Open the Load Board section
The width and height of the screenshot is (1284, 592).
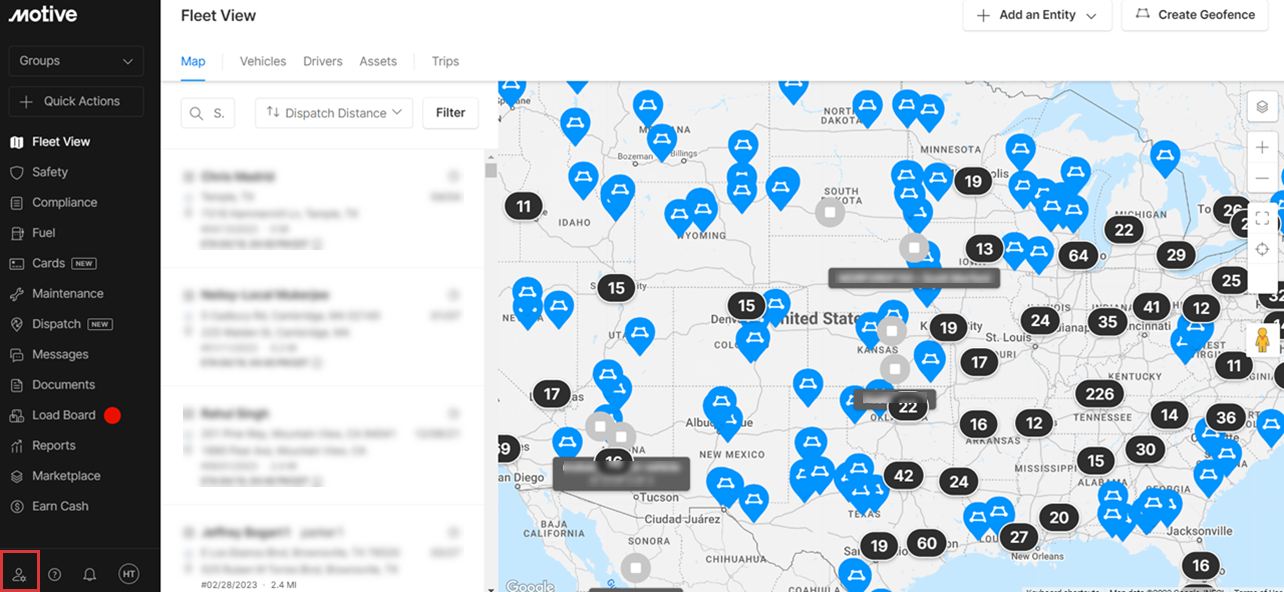tap(64, 415)
